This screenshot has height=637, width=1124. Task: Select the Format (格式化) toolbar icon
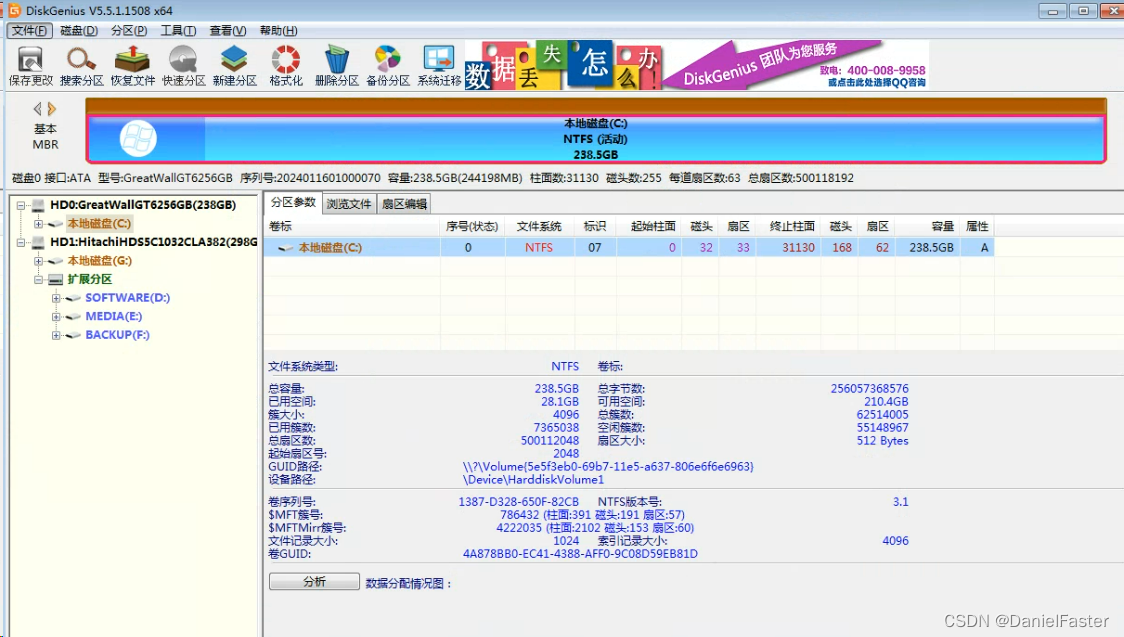286,66
